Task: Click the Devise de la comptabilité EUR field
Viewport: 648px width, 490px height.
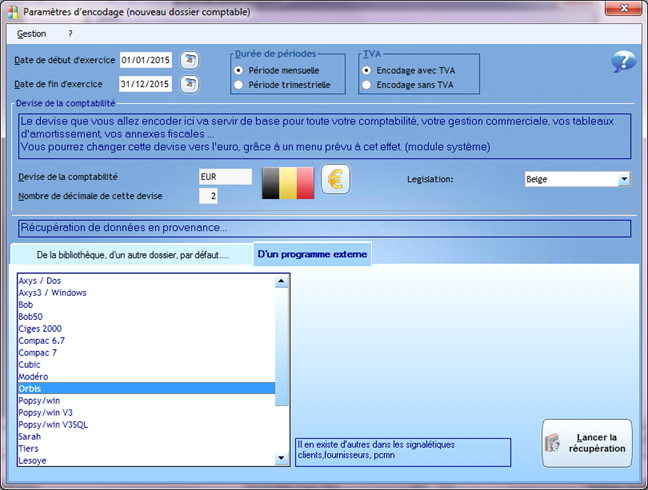Action: pyautogui.click(x=225, y=177)
